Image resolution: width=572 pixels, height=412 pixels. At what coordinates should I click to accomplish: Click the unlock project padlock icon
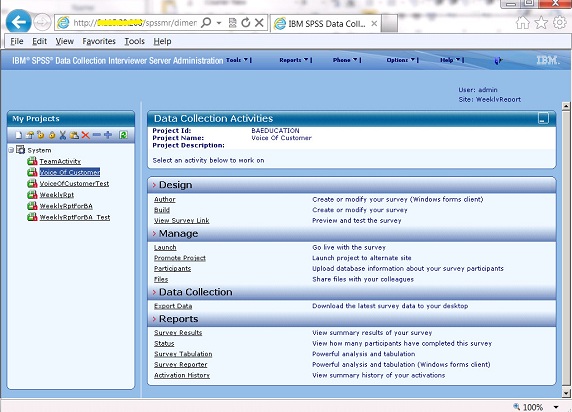(x=40, y=135)
